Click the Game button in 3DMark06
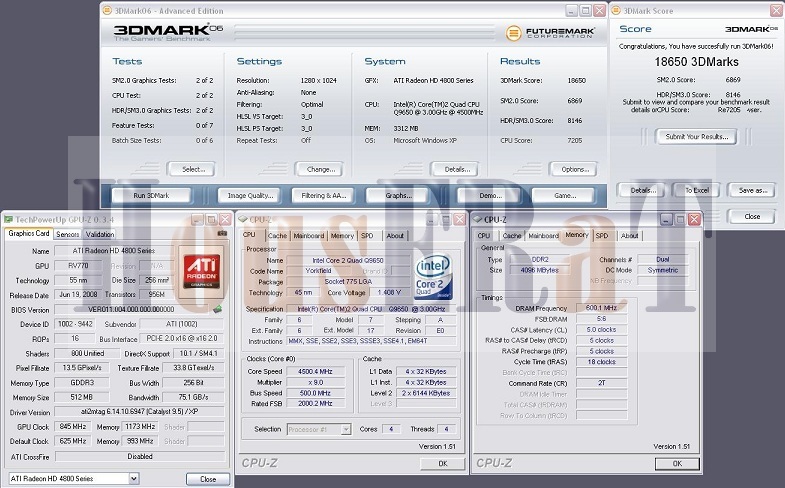This screenshot has height=488, width=785. click(x=565, y=195)
